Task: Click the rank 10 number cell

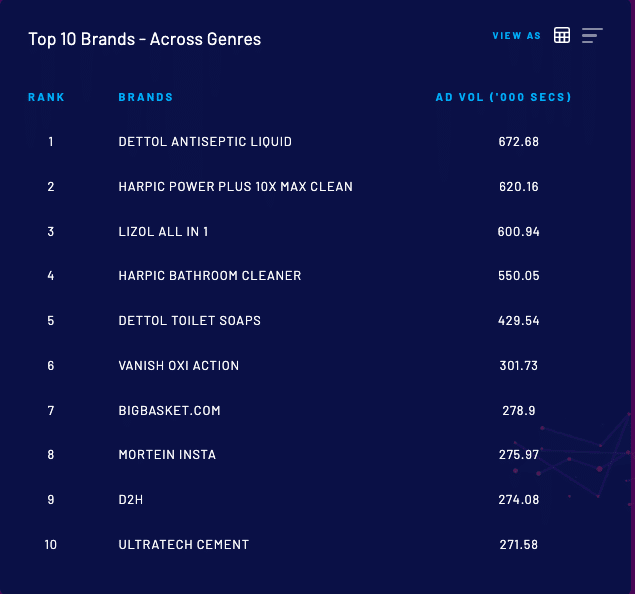Action: (x=50, y=545)
